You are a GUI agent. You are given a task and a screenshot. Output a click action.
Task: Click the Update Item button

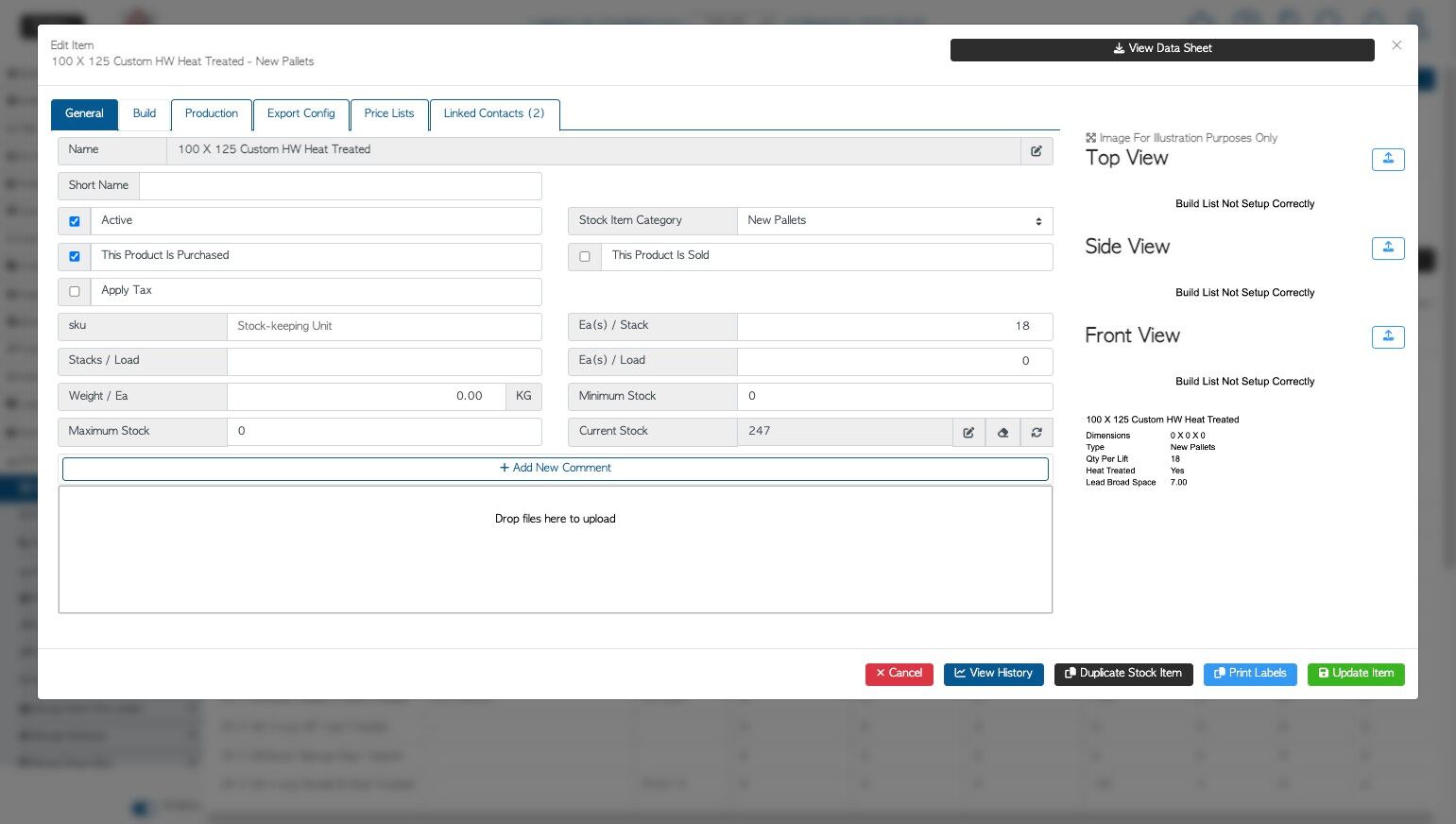point(1355,674)
